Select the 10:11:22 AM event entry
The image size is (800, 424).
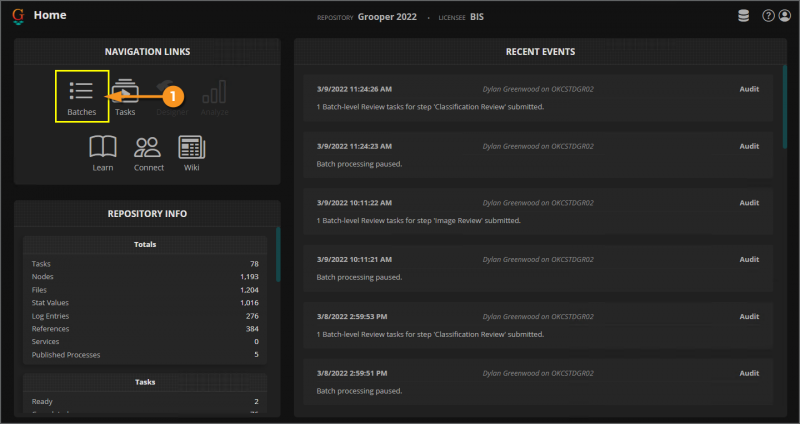538,211
